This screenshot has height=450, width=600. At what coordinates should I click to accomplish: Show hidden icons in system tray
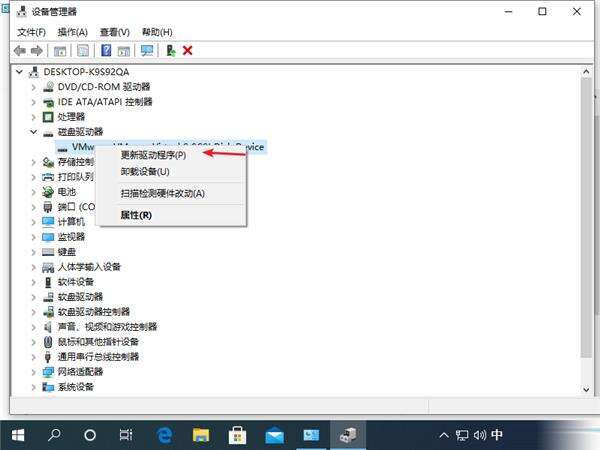coord(444,435)
